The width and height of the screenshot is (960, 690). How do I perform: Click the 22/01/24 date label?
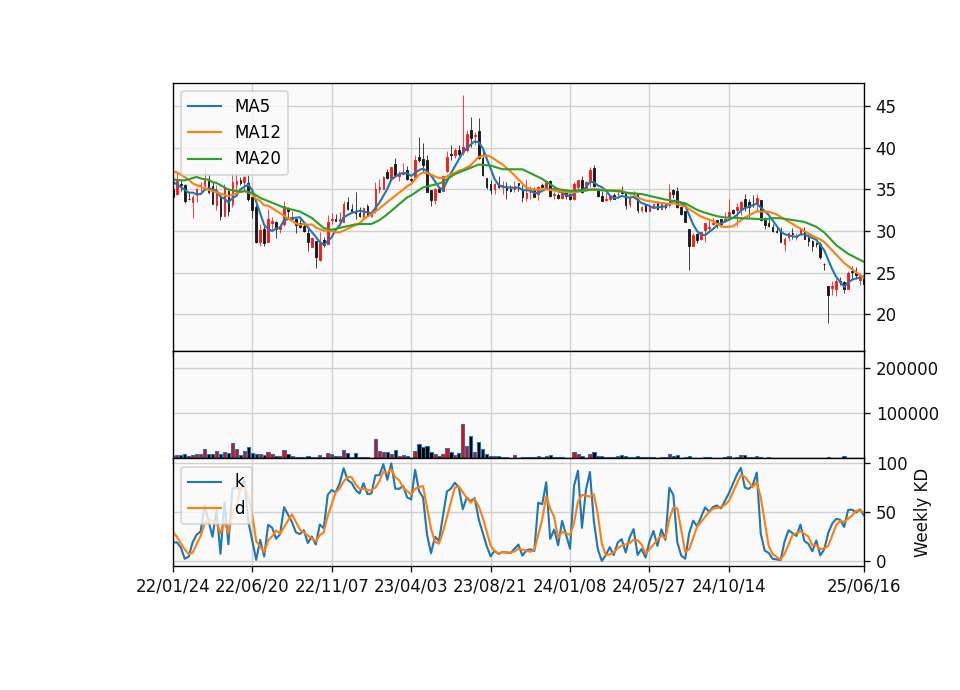[173, 586]
